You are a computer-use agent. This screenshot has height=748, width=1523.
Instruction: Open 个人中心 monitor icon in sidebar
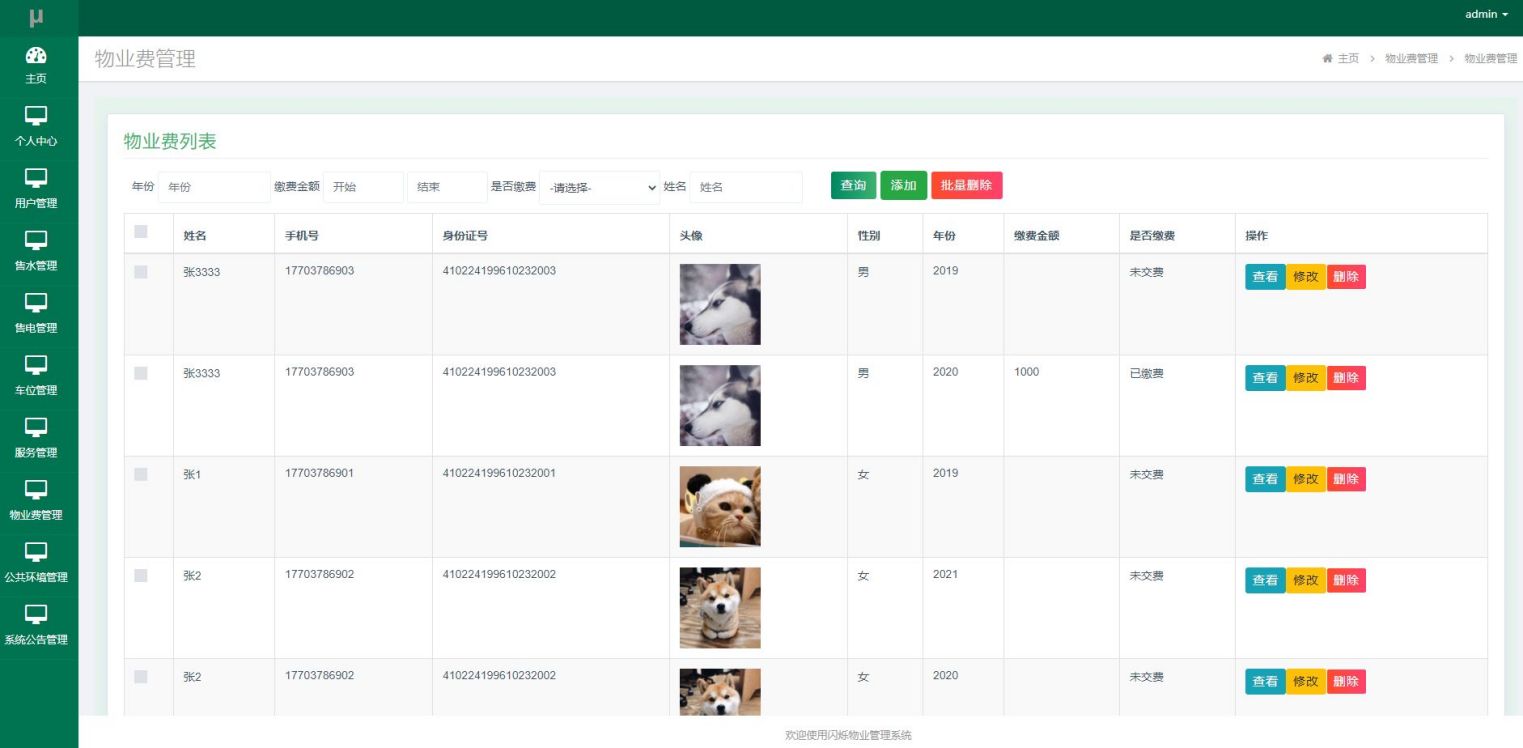tap(36, 116)
